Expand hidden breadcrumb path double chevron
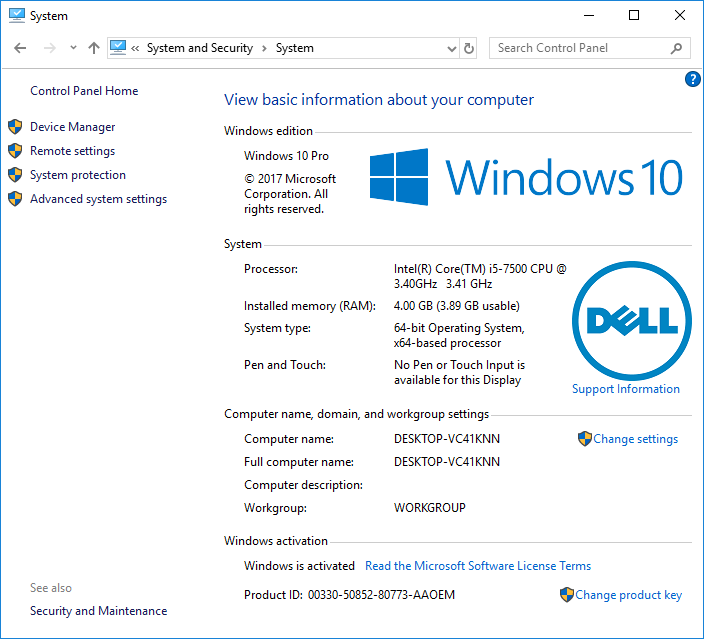Viewport: 704px width, 639px height. coord(135,48)
